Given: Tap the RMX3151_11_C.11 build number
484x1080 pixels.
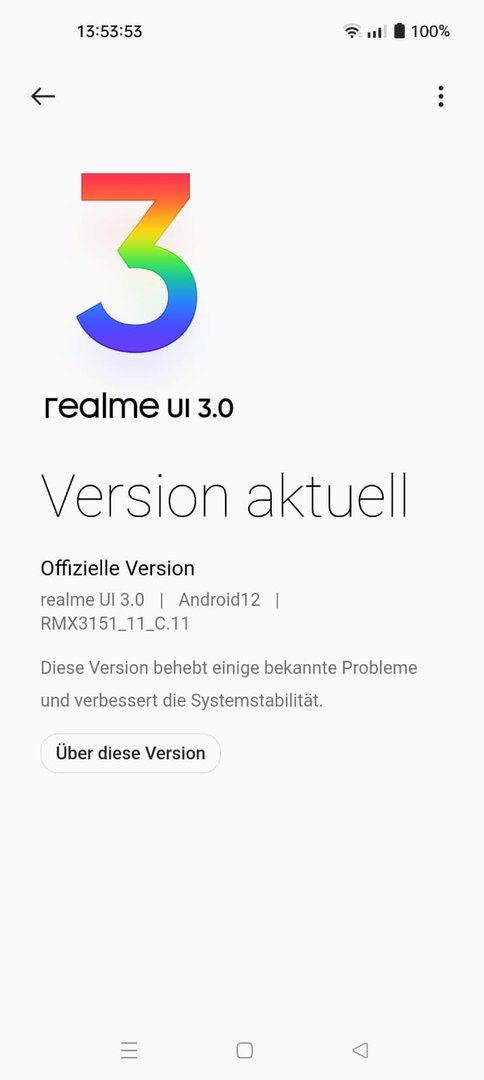Looking at the screenshot, I should click(x=115, y=623).
